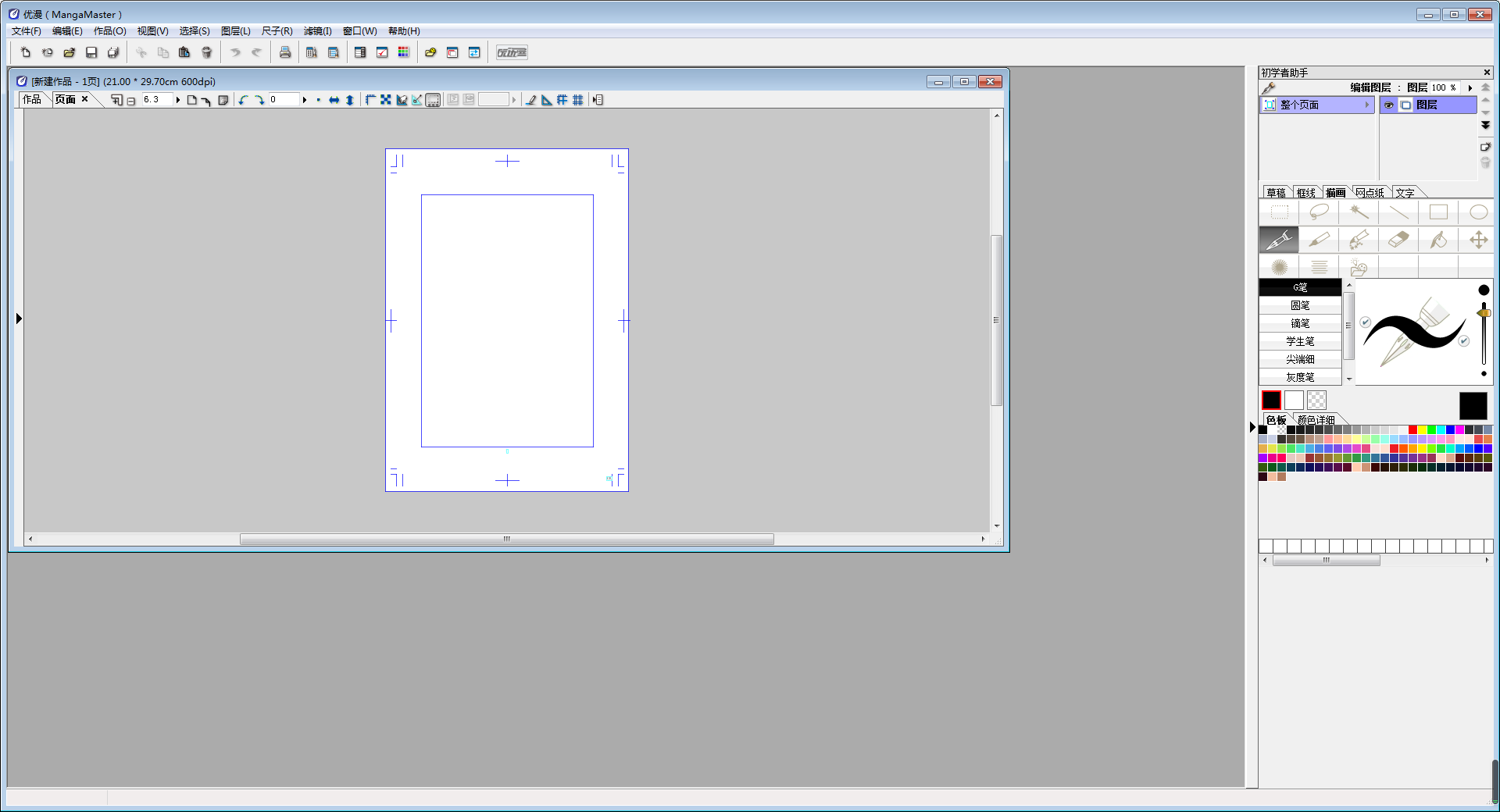
Task: Toggle the grid display icon in page toolbar
Action: click(577, 100)
